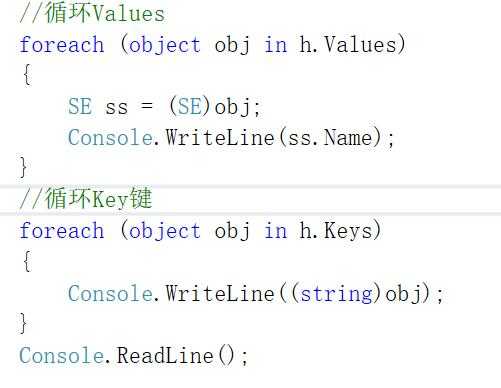Image resolution: width=501 pixels, height=388 pixels.
Task: Click WriteLine in the string cast line
Action: tap(220, 293)
